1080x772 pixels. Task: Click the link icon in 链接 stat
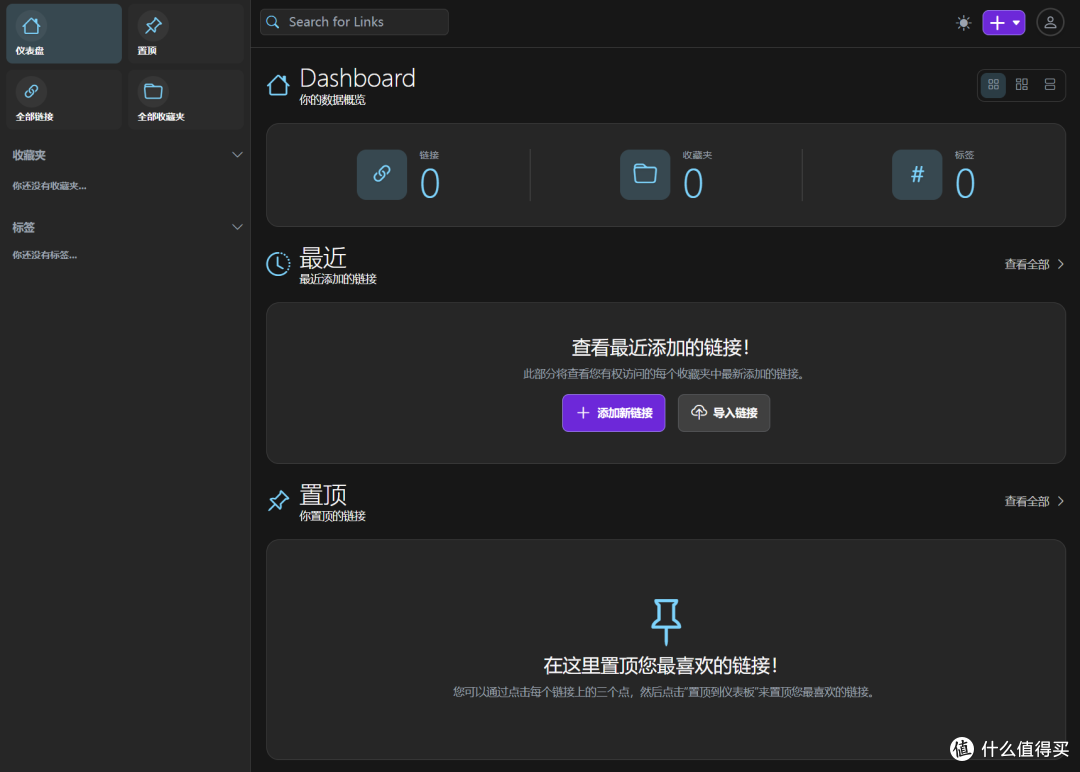pyautogui.click(x=382, y=174)
